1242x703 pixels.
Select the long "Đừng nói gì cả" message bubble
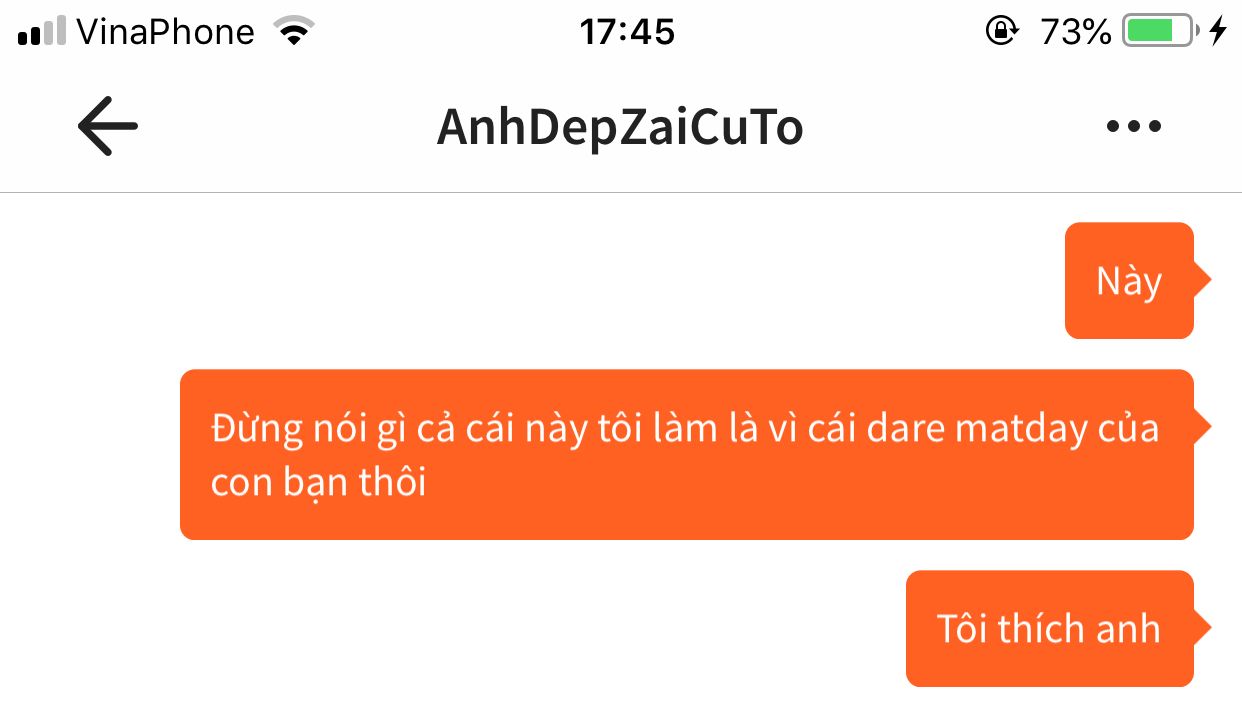686,455
